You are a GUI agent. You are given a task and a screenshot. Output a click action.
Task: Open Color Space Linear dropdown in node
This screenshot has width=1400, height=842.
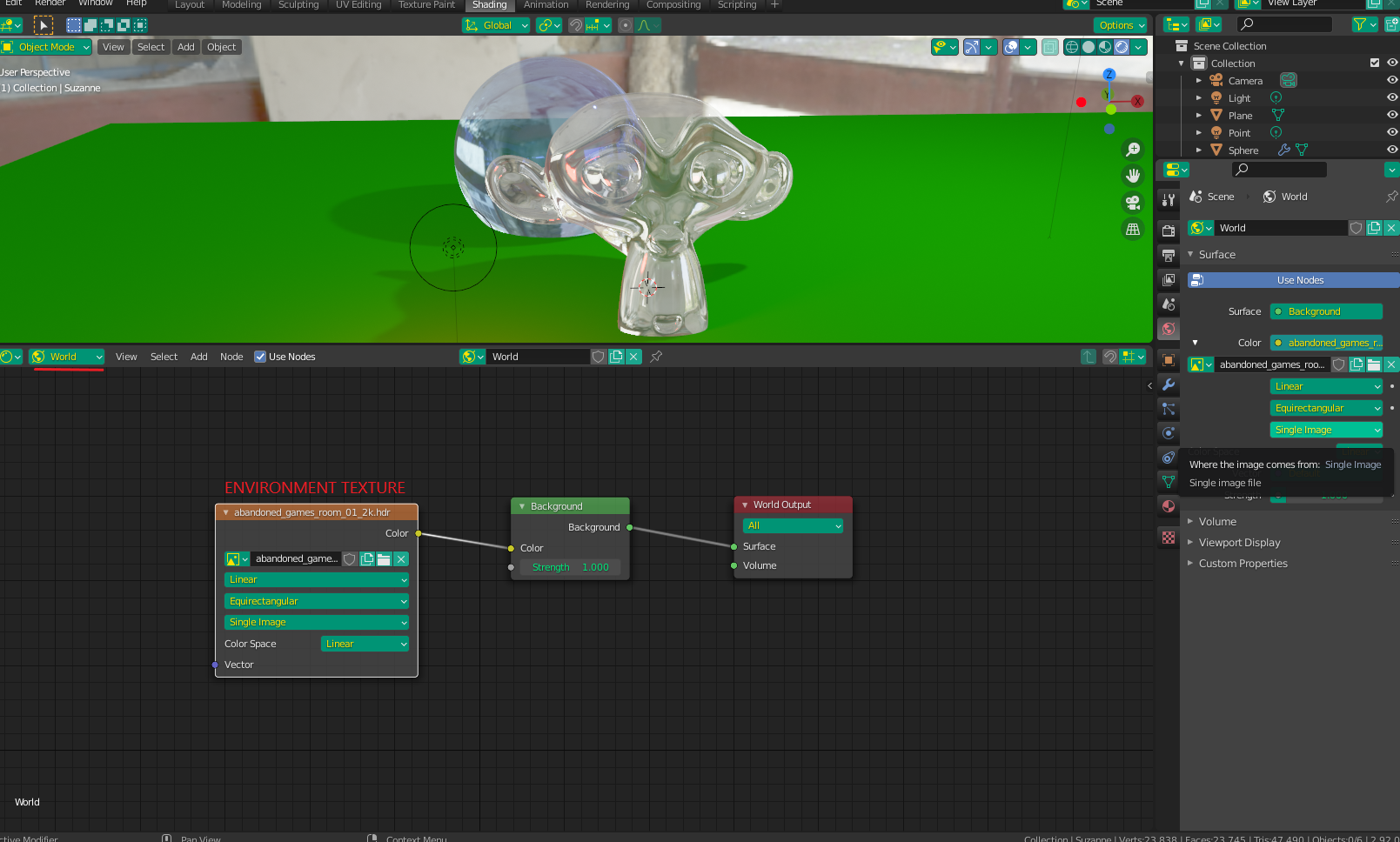coord(365,644)
